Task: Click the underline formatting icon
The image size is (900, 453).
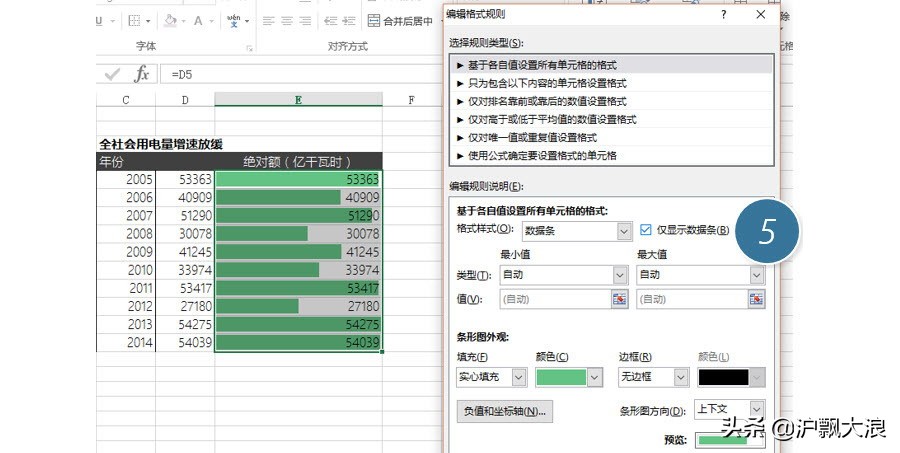Action: coord(99,21)
